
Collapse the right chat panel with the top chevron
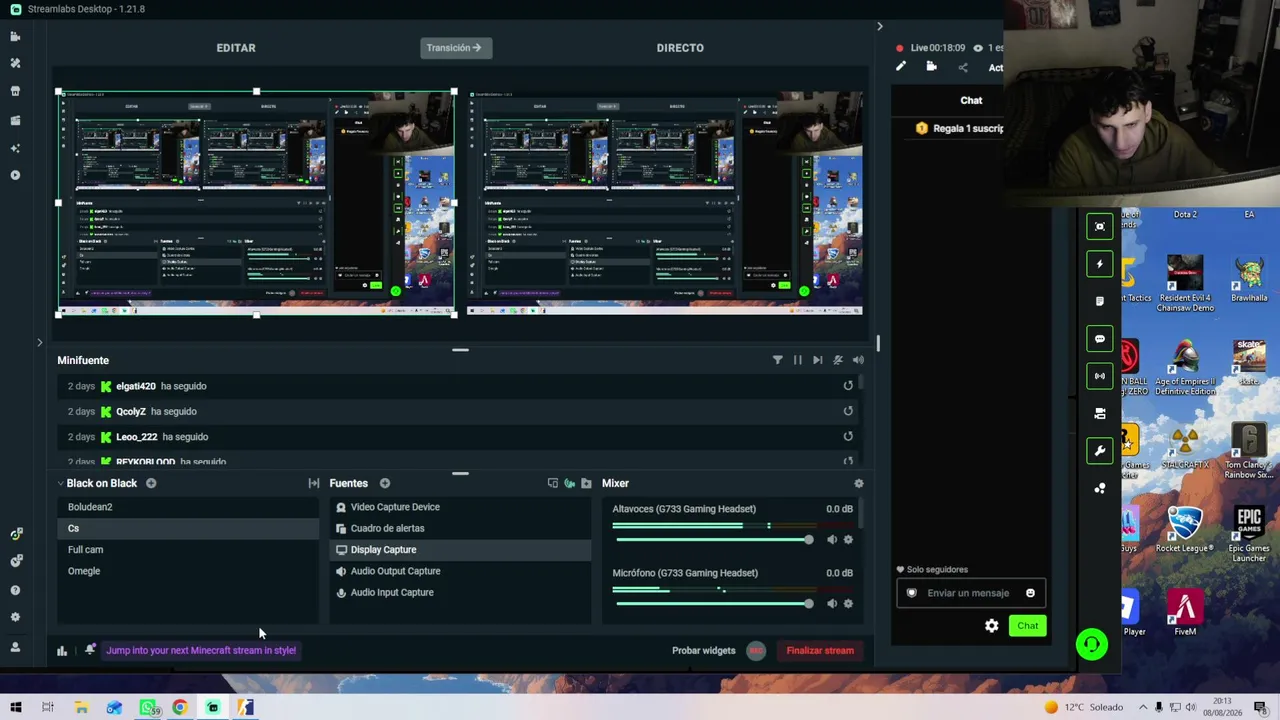click(880, 27)
